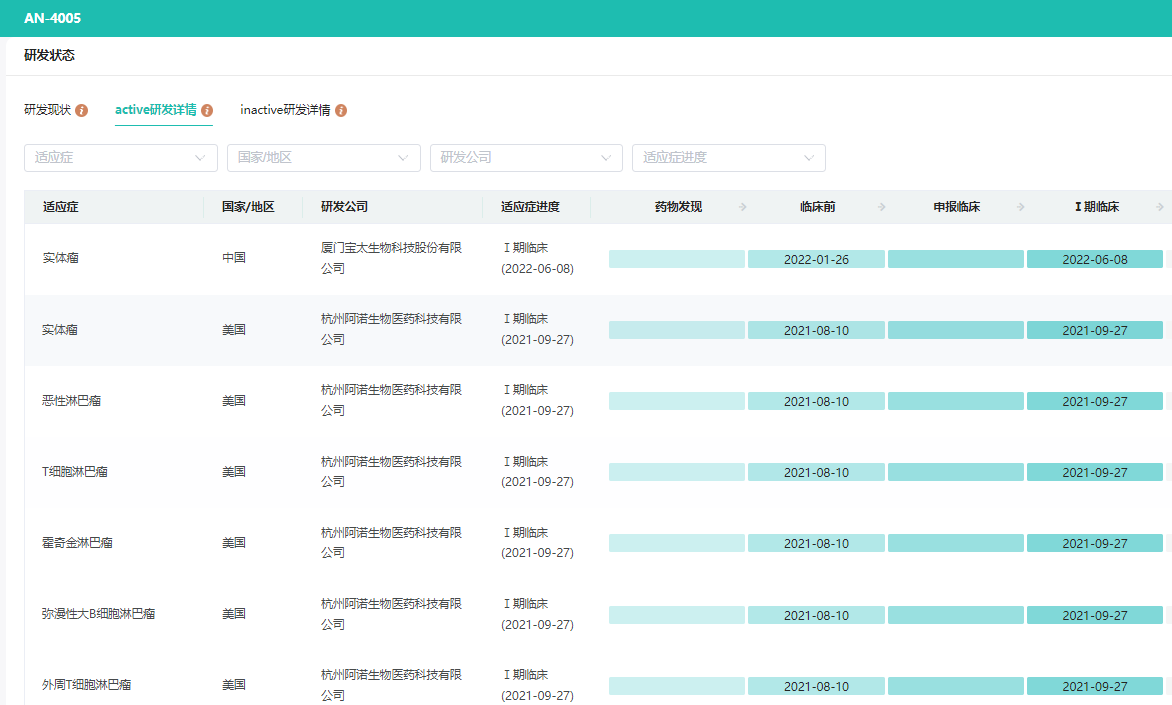Click 弥漫性大B细胞淋巴瘤 indication name
The width and height of the screenshot is (1172, 705).
point(98,614)
